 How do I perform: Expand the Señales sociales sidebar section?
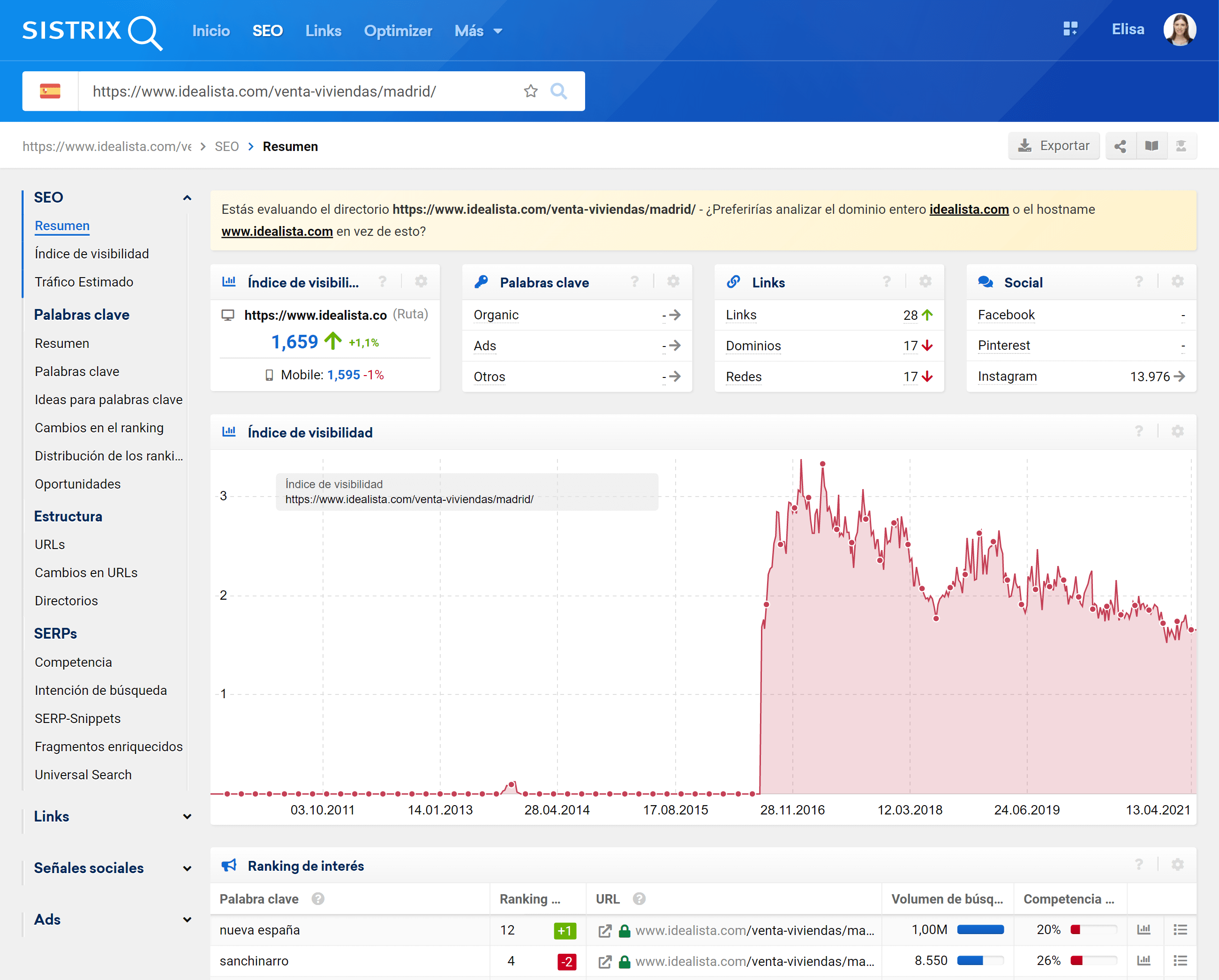(x=187, y=868)
